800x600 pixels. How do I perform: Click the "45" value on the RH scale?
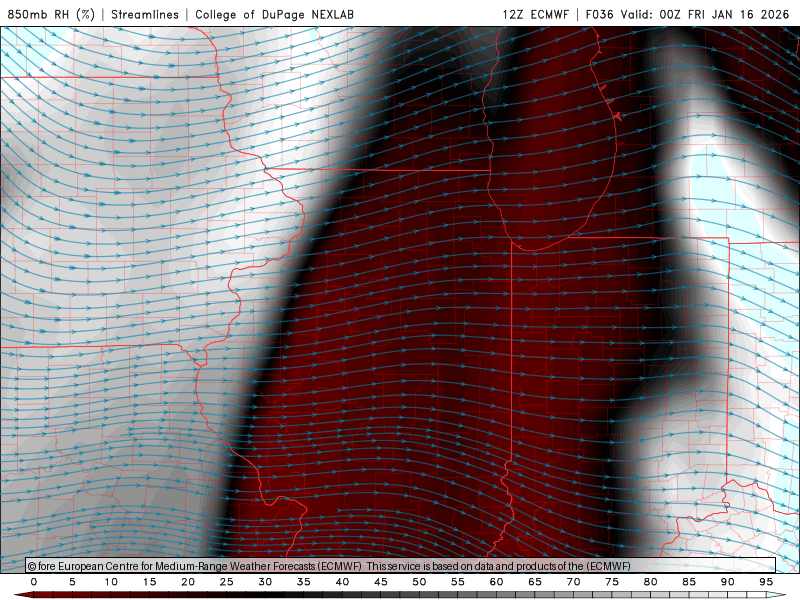click(381, 582)
